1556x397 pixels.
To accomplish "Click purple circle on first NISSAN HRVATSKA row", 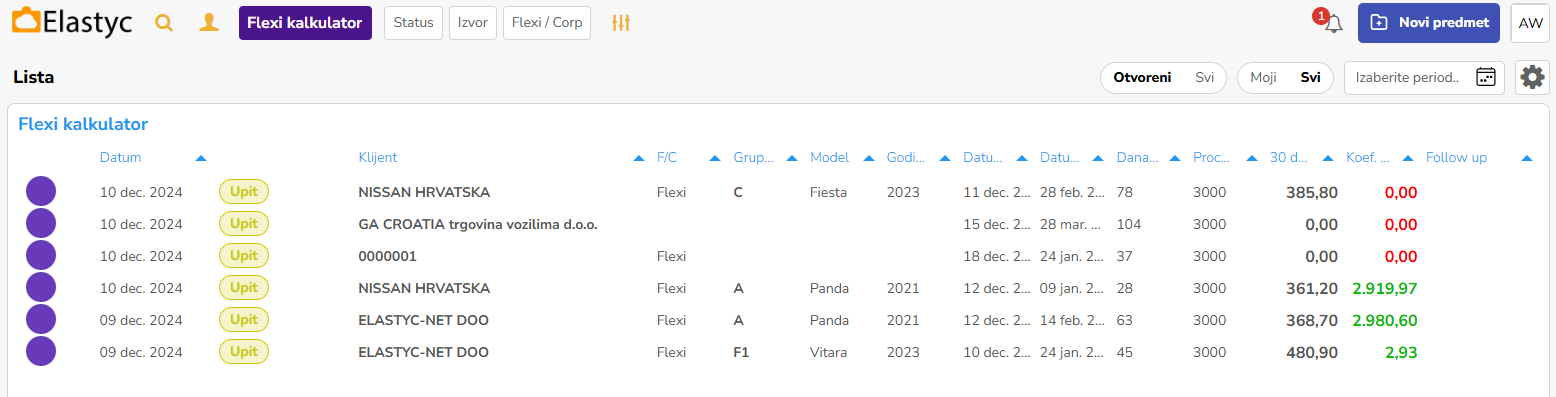I will pos(41,191).
